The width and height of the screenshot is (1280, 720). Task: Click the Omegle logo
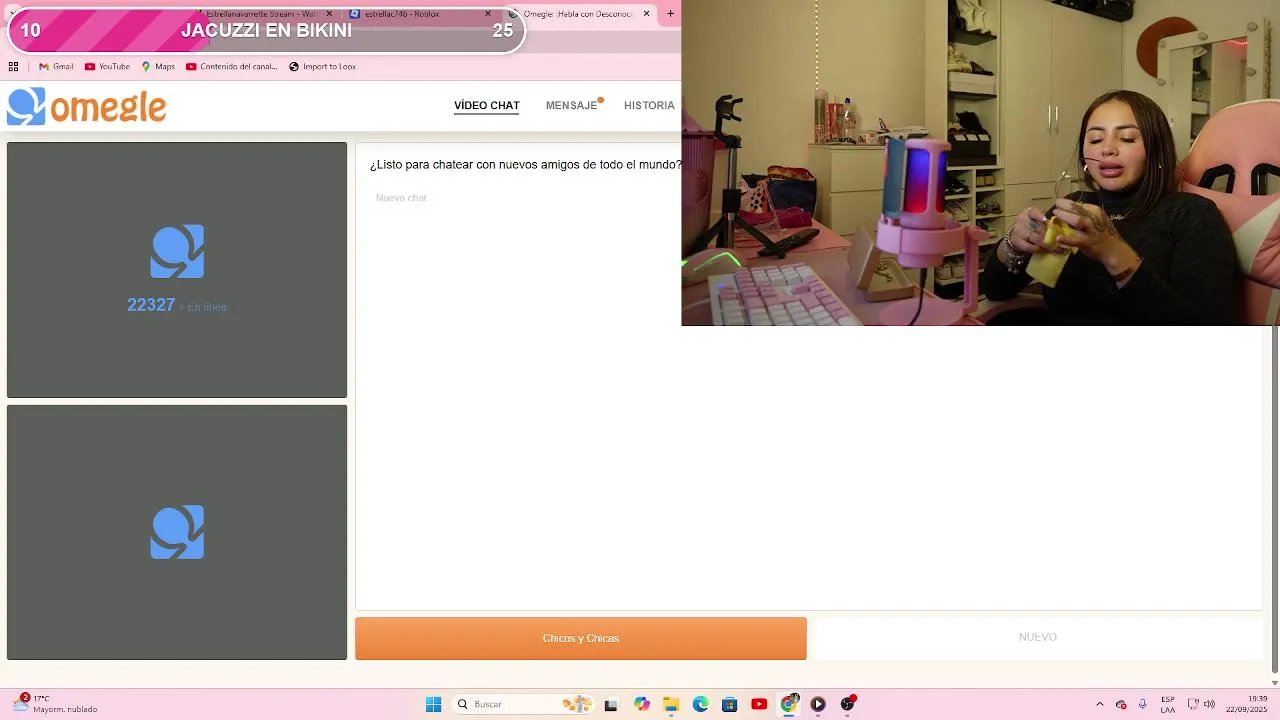(x=87, y=106)
